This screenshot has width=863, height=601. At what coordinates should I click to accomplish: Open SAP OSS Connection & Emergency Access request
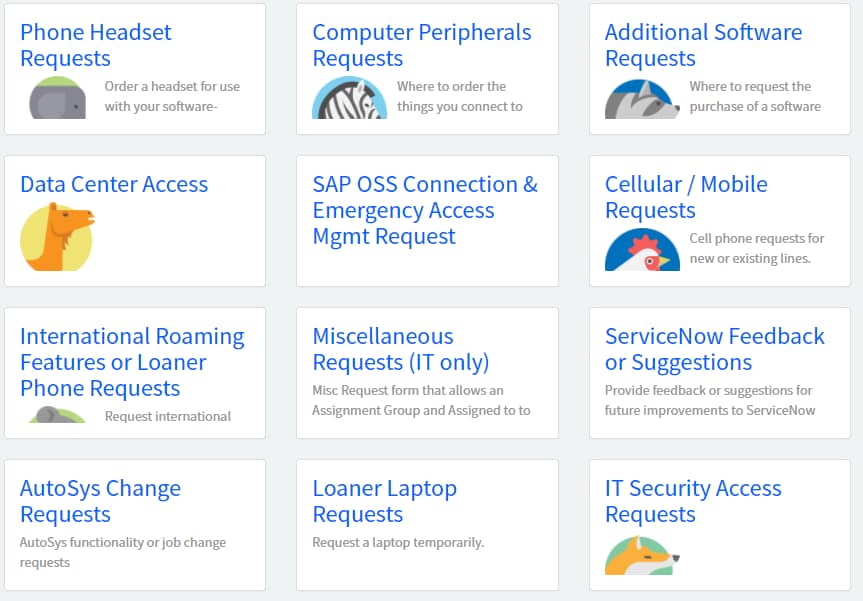point(425,210)
